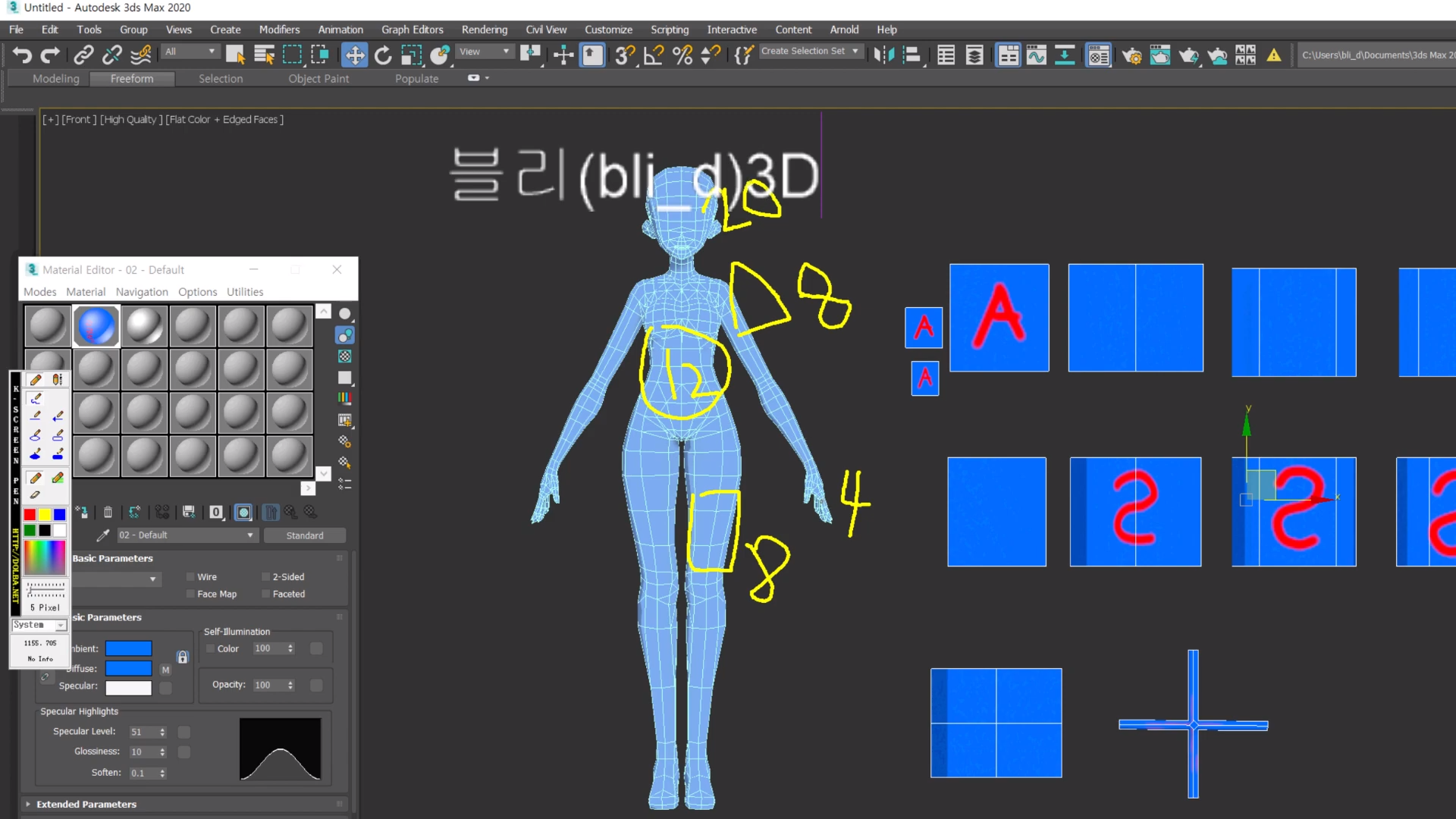Click the Mirror tool icon
This screenshot has width=1456, height=819.
pos(884,55)
